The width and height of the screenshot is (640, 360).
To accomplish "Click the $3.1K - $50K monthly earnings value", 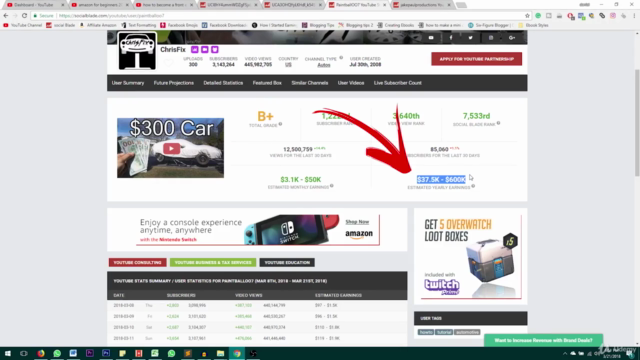I will coord(300,180).
